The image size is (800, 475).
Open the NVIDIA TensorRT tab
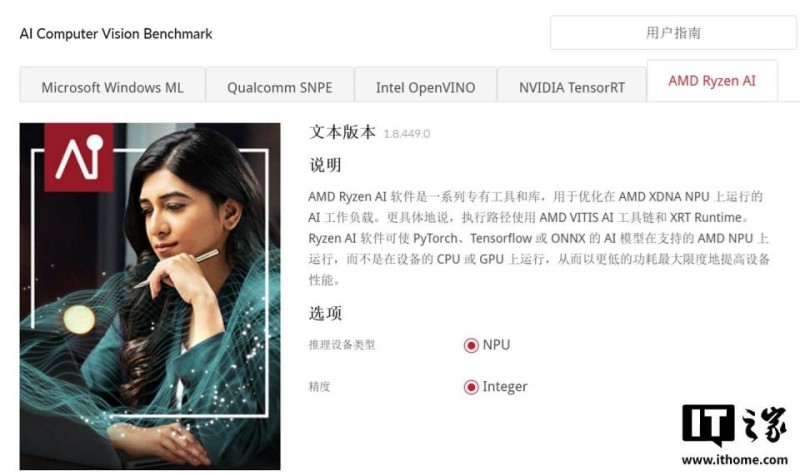[x=572, y=85]
